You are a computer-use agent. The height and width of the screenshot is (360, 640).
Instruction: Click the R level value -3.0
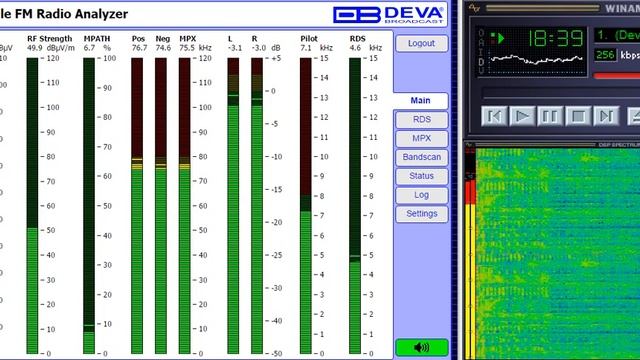[259, 48]
